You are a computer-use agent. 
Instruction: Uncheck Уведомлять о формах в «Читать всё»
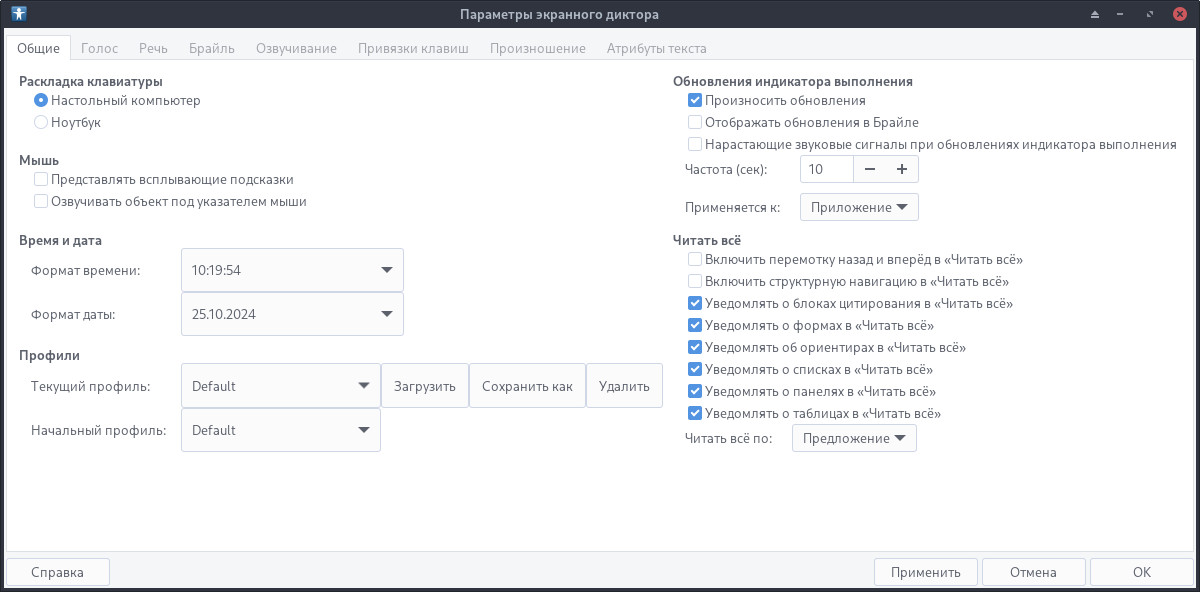point(695,325)
